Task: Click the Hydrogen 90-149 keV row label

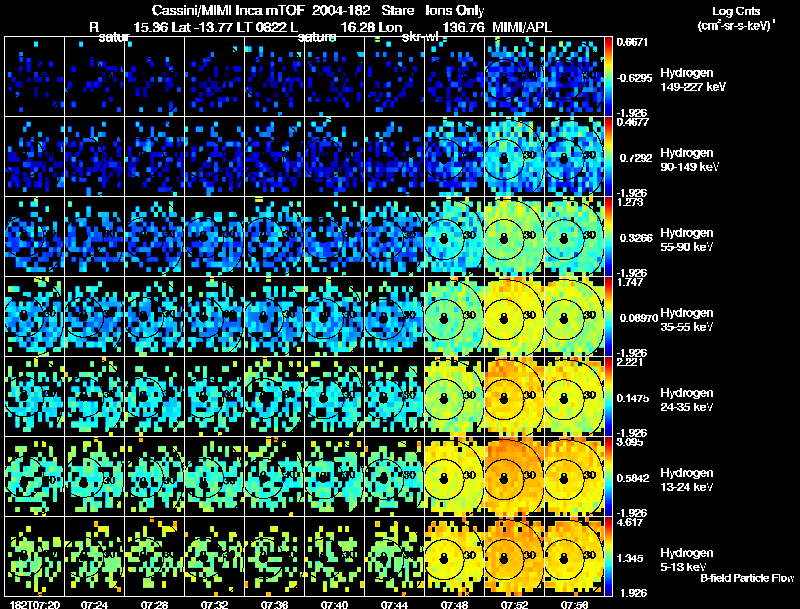Action: [x=690, y=160]
